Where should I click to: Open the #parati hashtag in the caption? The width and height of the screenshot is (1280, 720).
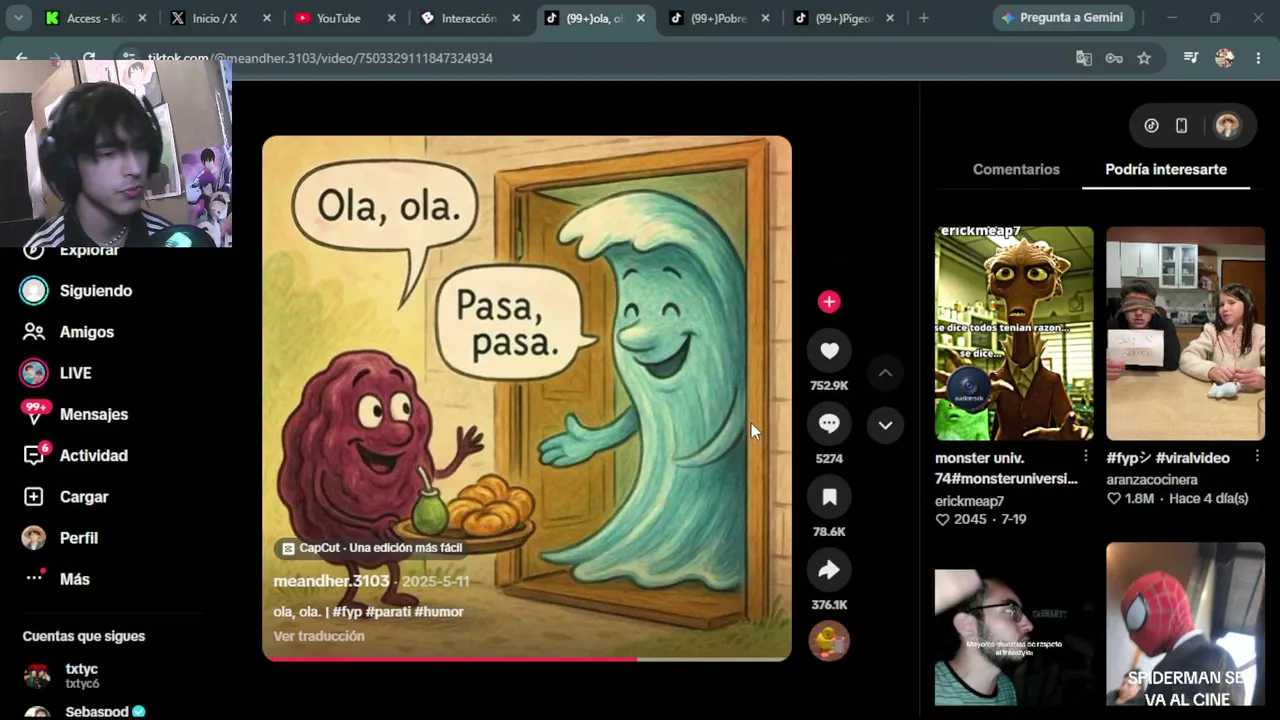(x=388, y=612)
